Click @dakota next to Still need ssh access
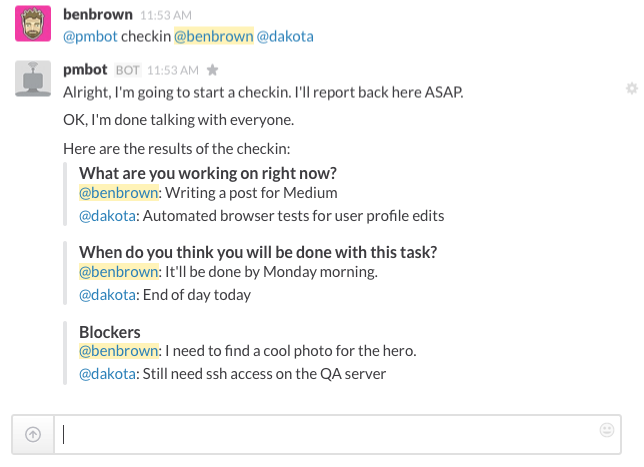This screenshot has width=644, height=467. pyautogui.click(x=107, y=374)
